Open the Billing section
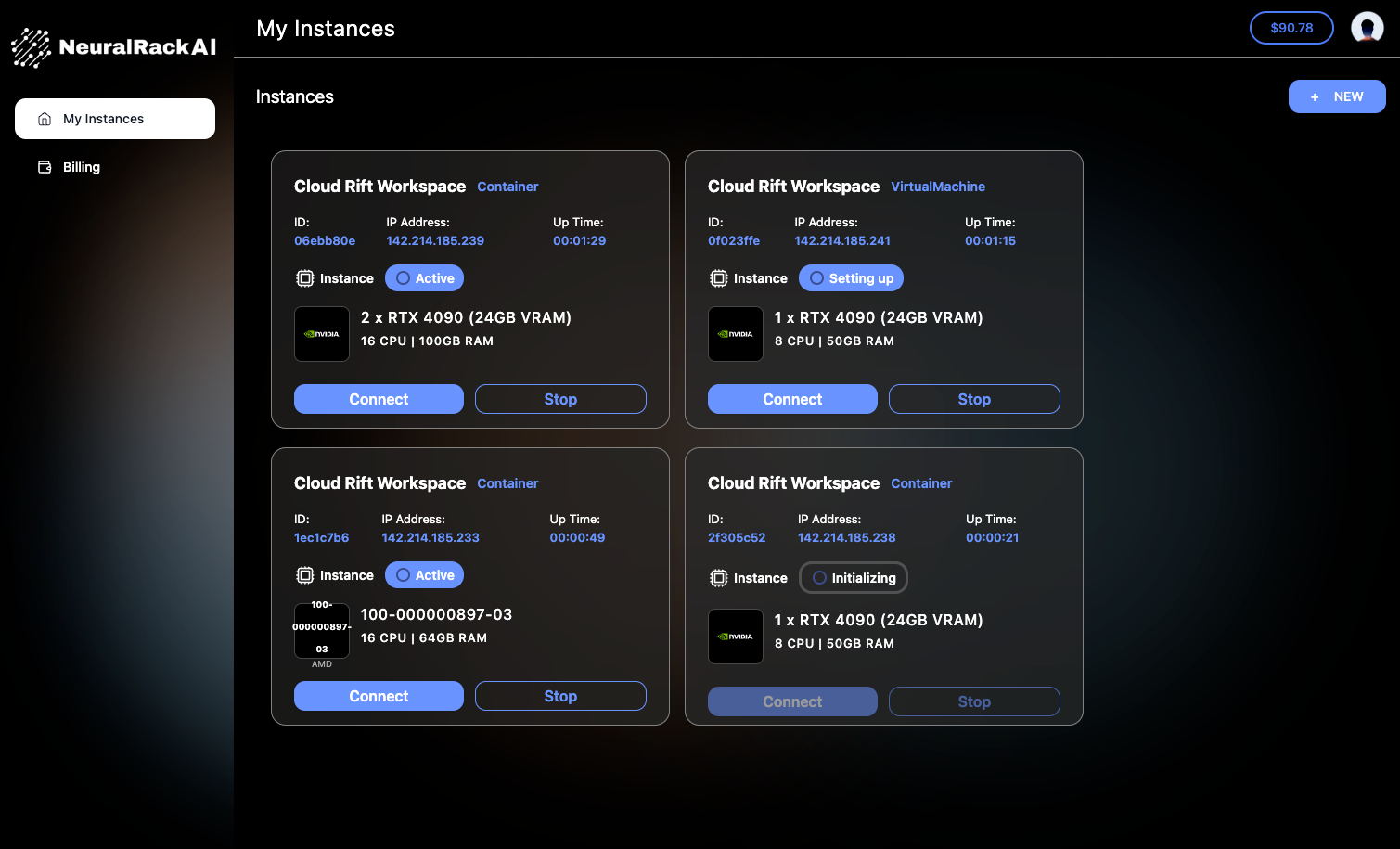This screenshot has width=1400, height=849. [x=81, y=167]
